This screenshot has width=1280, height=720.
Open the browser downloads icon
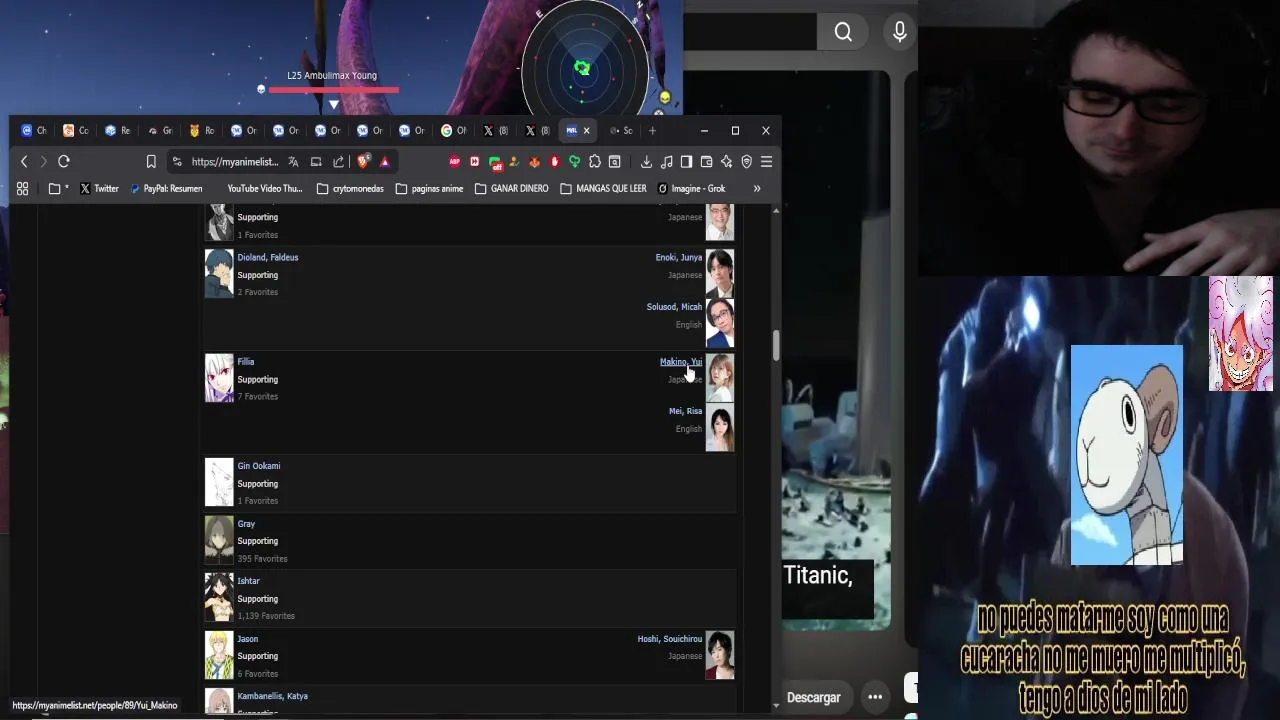646,161
